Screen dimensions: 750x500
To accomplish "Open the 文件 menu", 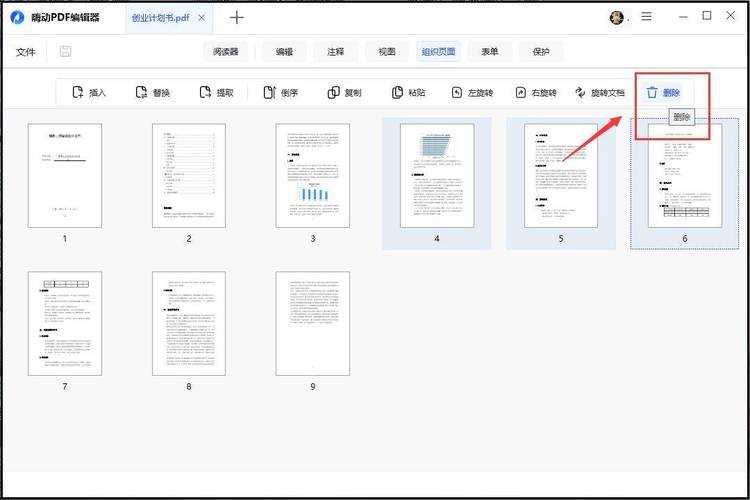I will click(25, 52).
